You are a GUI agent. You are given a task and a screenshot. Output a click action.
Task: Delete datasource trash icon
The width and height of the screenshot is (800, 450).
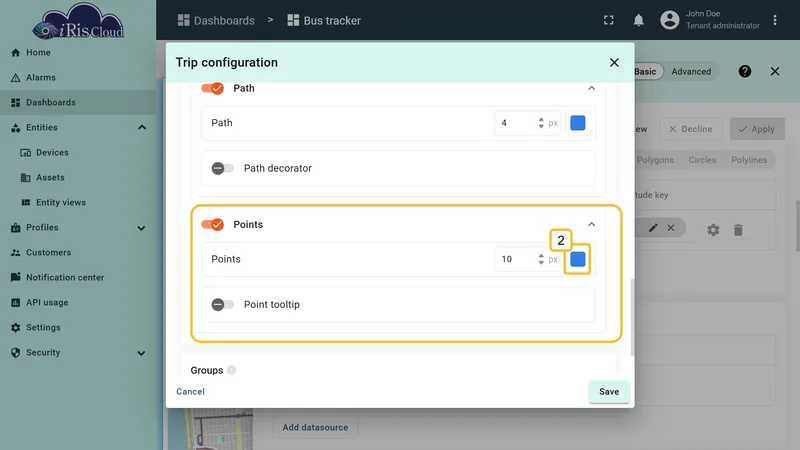(x=738, y=230)
